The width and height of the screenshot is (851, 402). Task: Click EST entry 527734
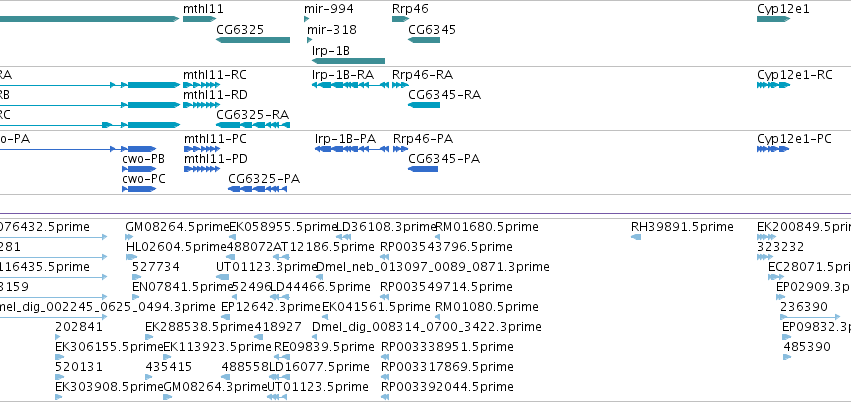pos(156,267)
